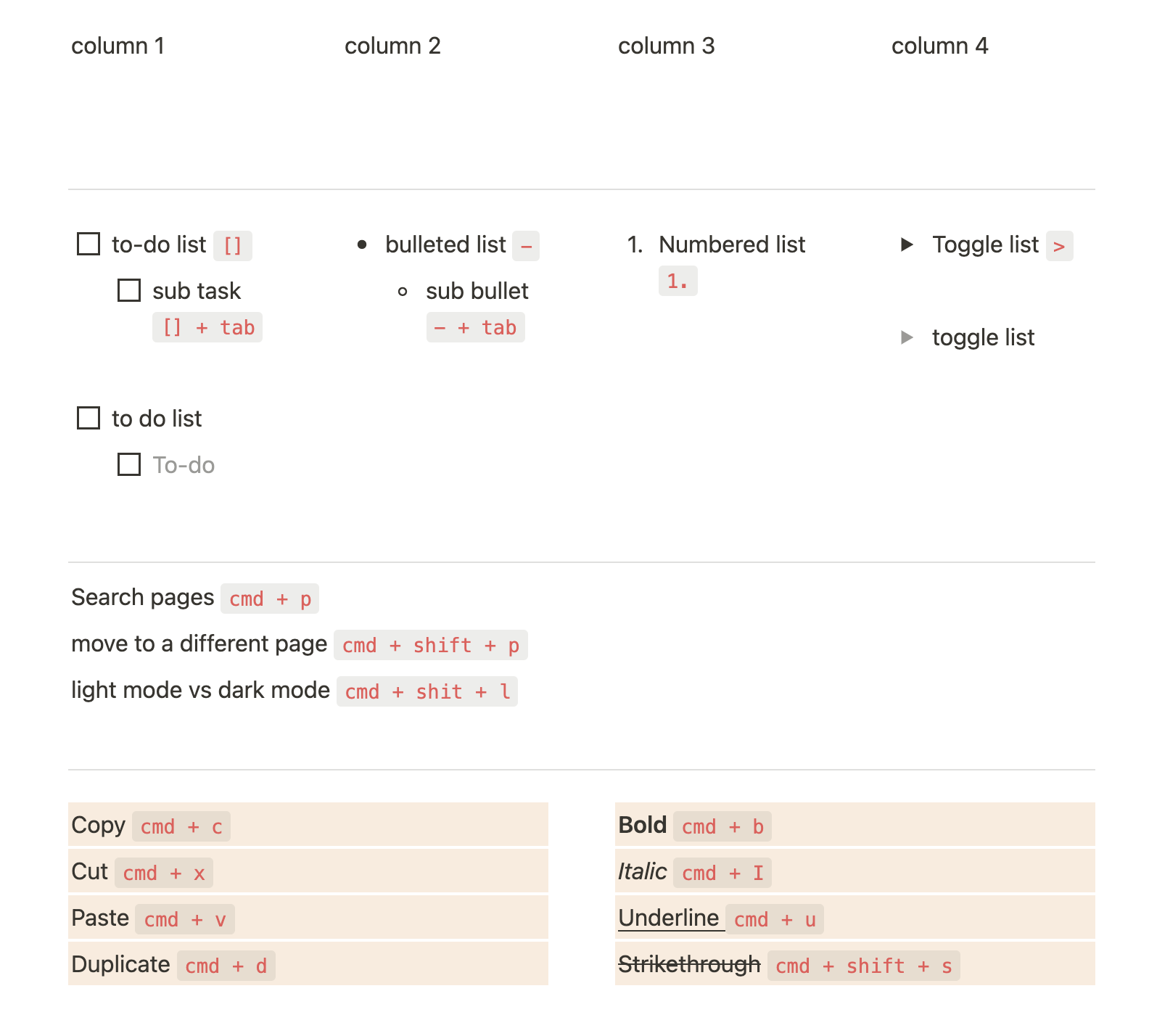The height and width of the screenshot is (1036, 1149).
Task: Click the bullet dot before "bulleted list"
Action: coord(362,245)
